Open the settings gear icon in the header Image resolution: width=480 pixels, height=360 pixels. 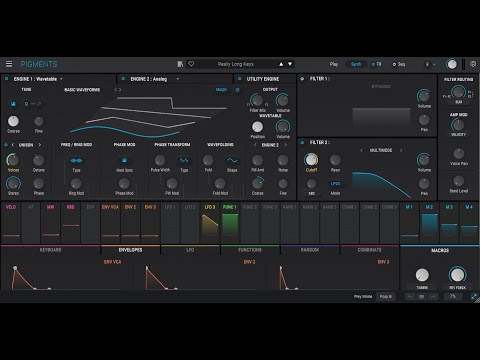coord(473,64)
